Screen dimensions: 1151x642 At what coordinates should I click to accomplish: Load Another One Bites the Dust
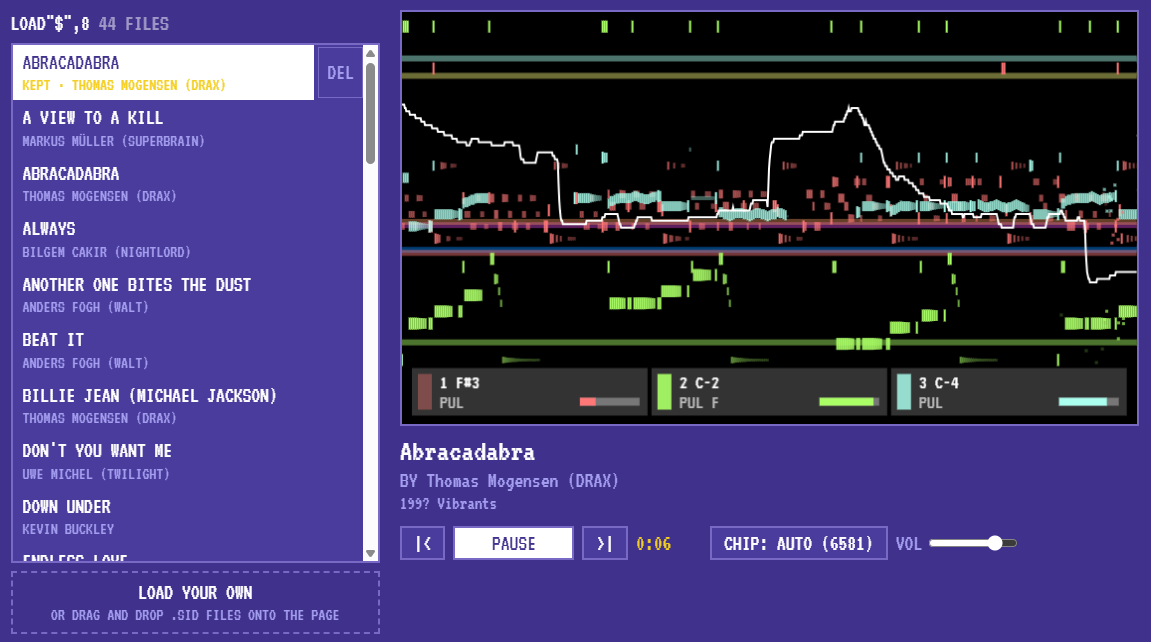pyautogui.click(x=187, y=295)
